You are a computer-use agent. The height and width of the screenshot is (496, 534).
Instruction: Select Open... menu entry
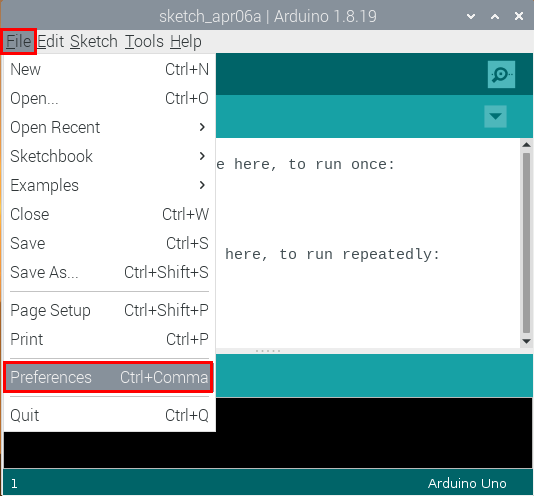point(109,98)
